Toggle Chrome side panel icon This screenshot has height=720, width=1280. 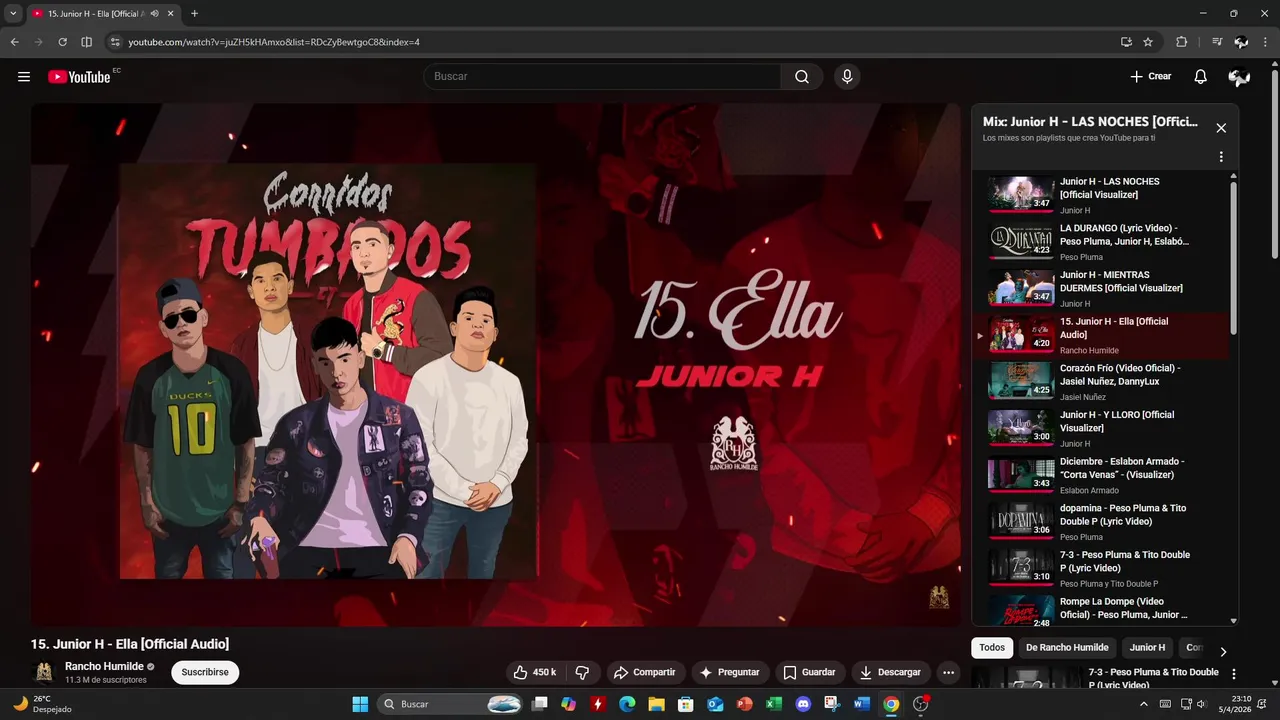[86, 42]
